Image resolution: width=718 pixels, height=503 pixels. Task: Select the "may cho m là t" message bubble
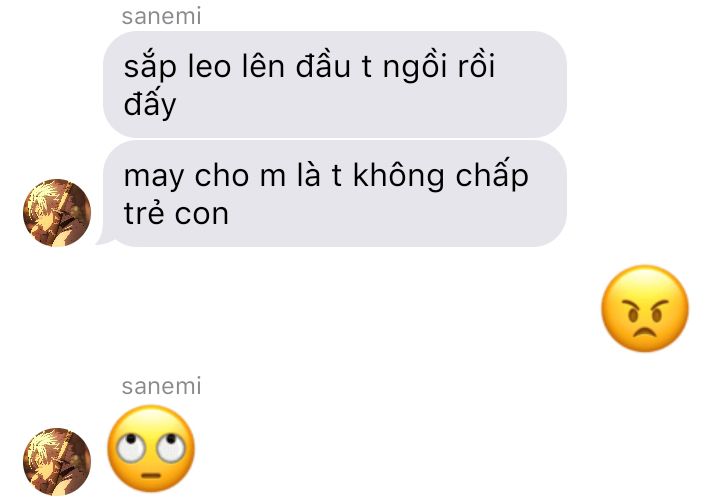(335, 194)
